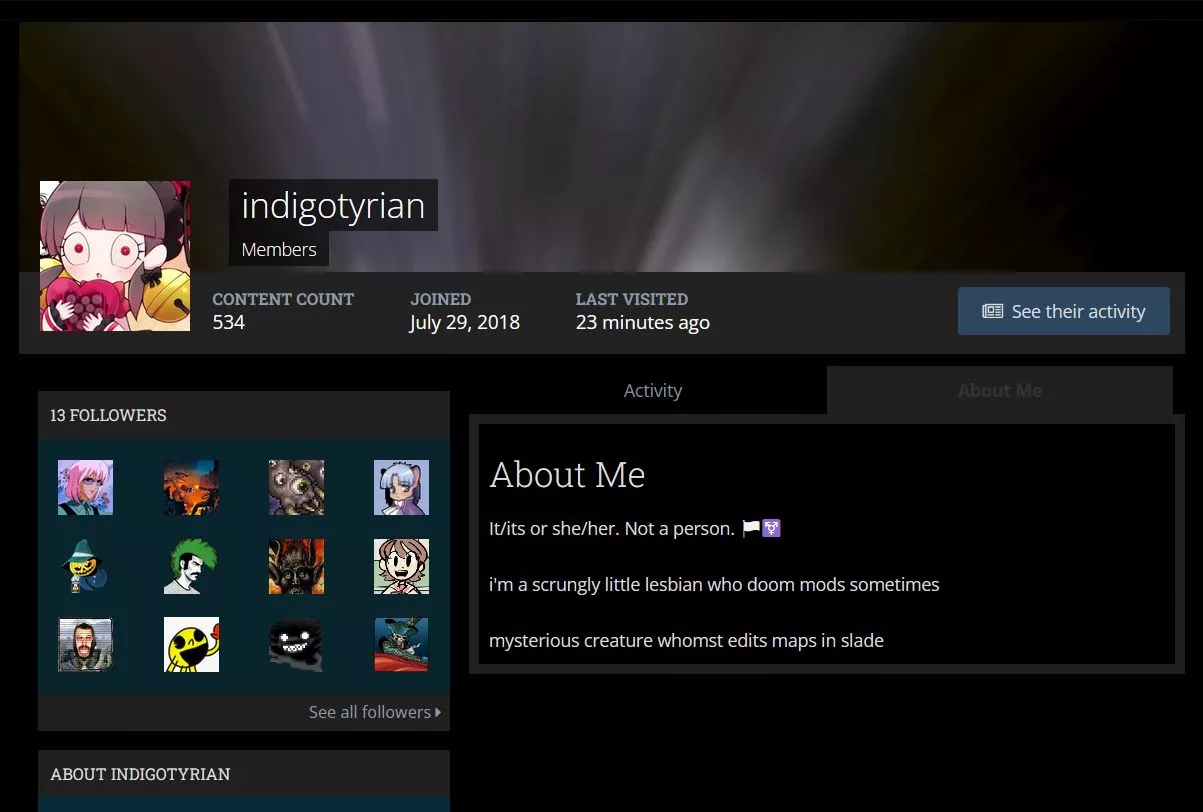Switch to the Activity tab
1203x812 pixels.
pos(652,391)
